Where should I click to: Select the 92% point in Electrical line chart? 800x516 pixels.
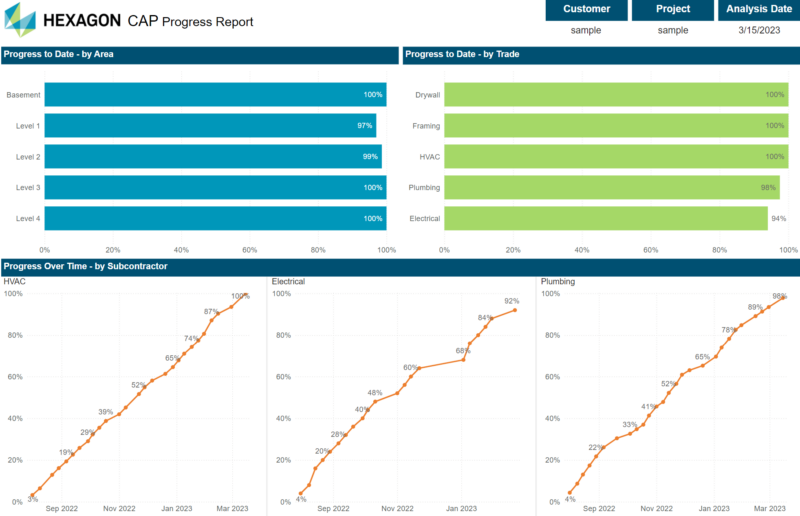[x=515, y=310]
